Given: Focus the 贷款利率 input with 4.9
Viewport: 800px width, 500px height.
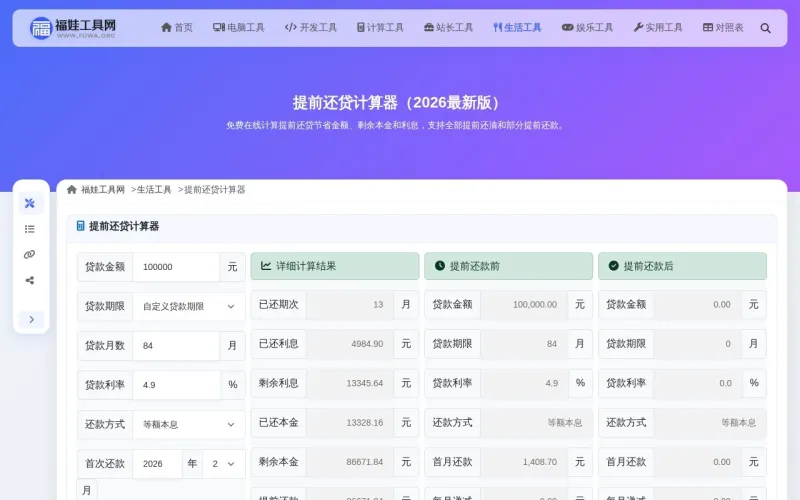Looking at the screenshot, I should pyautogui.click(x=177, y=385).
